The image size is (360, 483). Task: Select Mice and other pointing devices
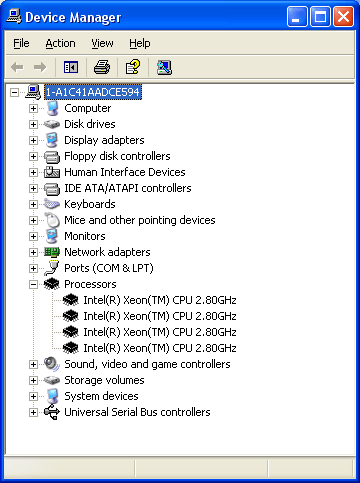140,220
